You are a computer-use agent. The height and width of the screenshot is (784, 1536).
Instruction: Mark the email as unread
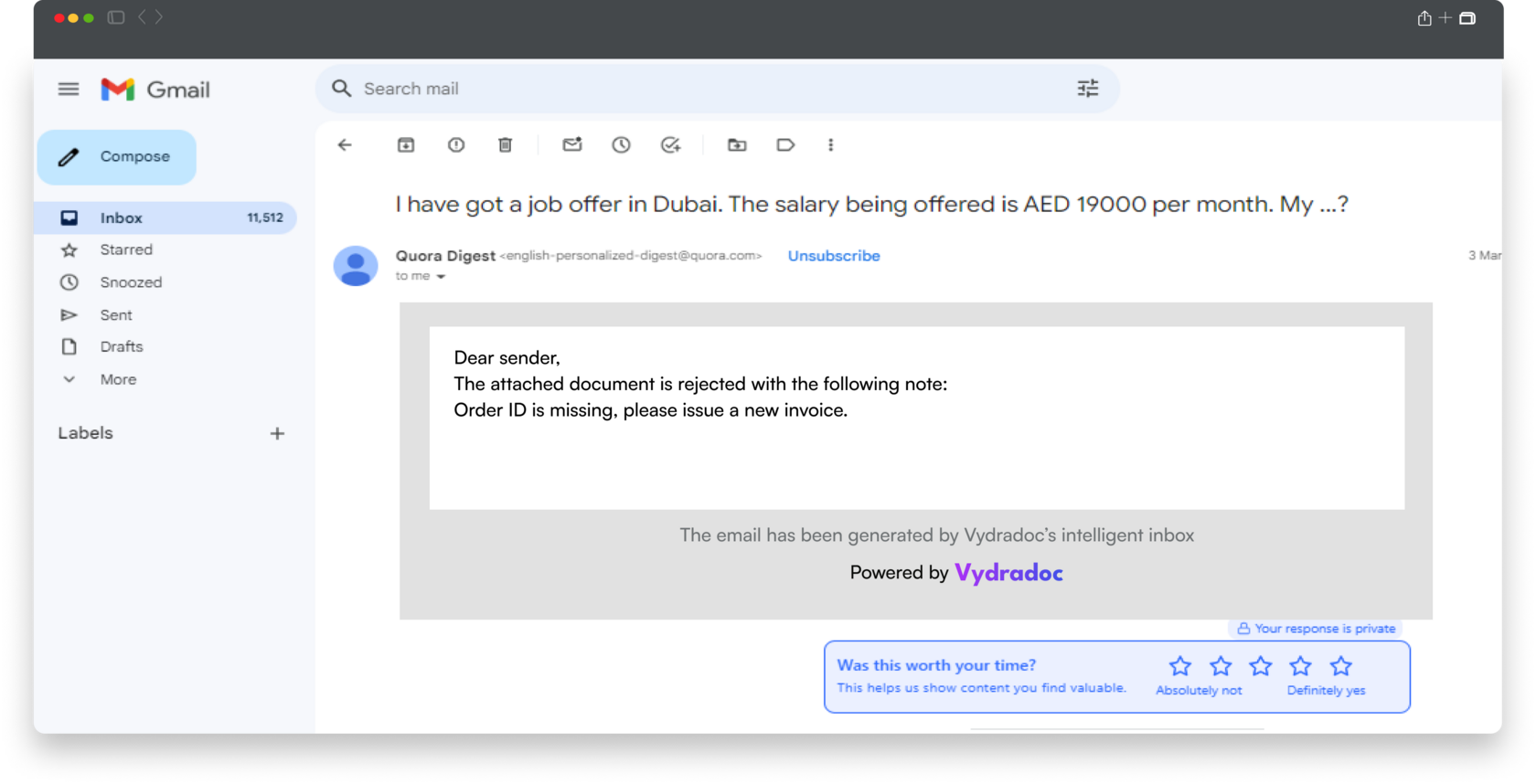tap(572, 145)
